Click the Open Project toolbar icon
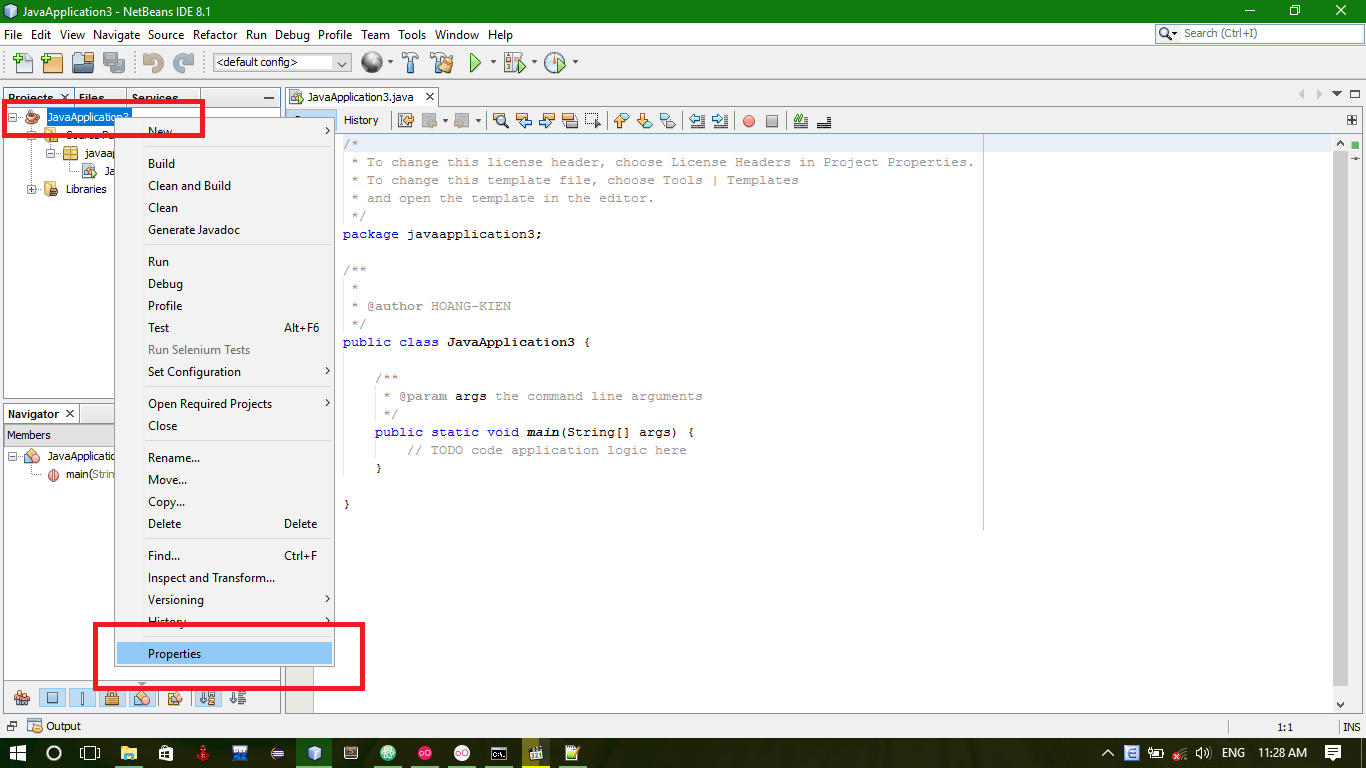 pyautogui.click(x=83, y=63)
